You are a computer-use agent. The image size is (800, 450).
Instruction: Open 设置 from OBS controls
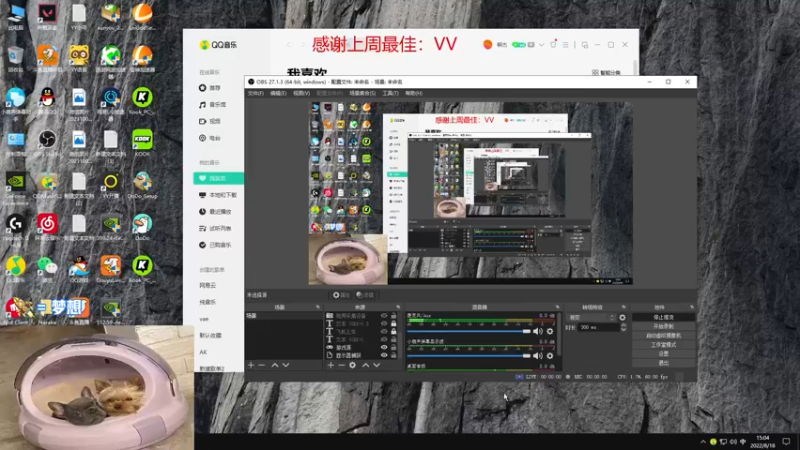tap(663, 354)
